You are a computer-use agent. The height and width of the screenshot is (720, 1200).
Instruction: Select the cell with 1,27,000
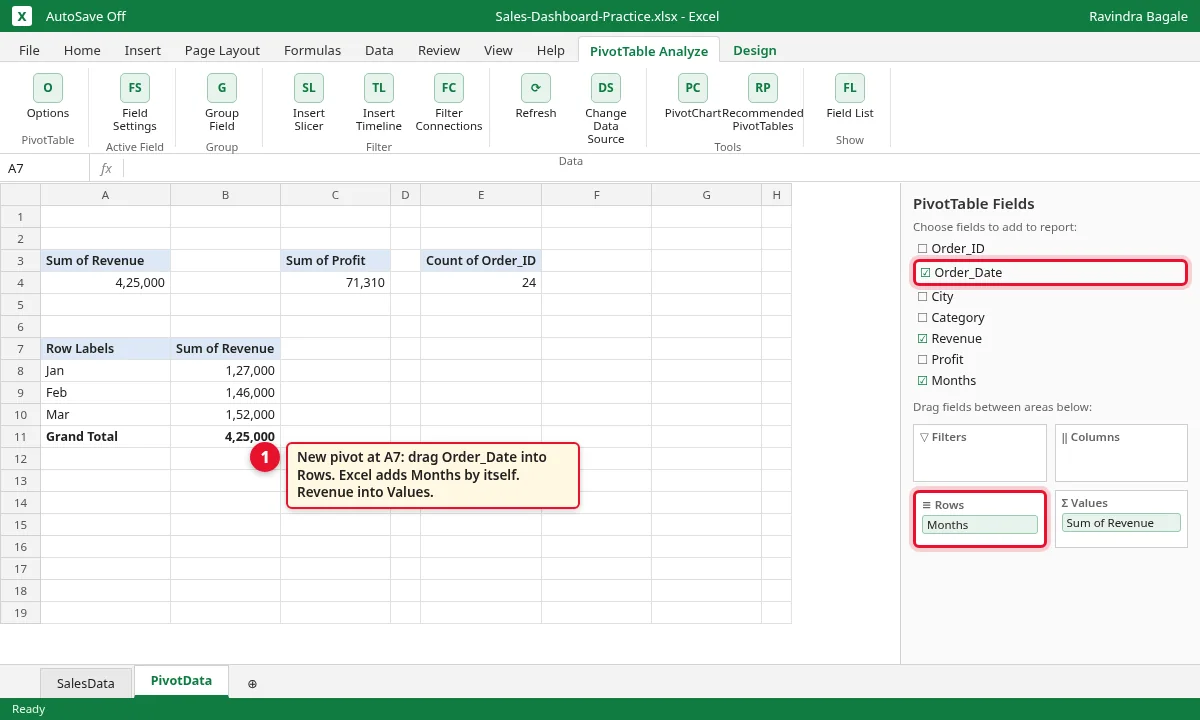coord(226,370)
